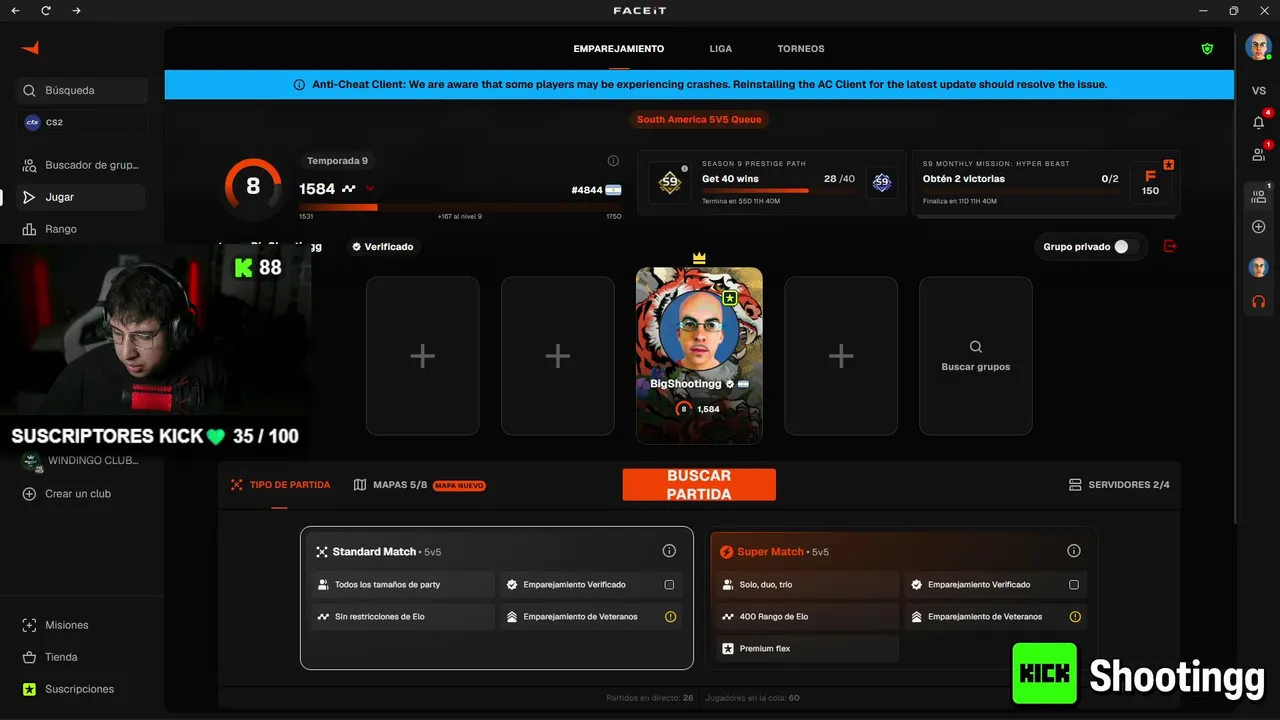The width and height of the screenshot is (1280, 720).
Task: Show info for Temporada 9 Elo
Action: (613, 161)
